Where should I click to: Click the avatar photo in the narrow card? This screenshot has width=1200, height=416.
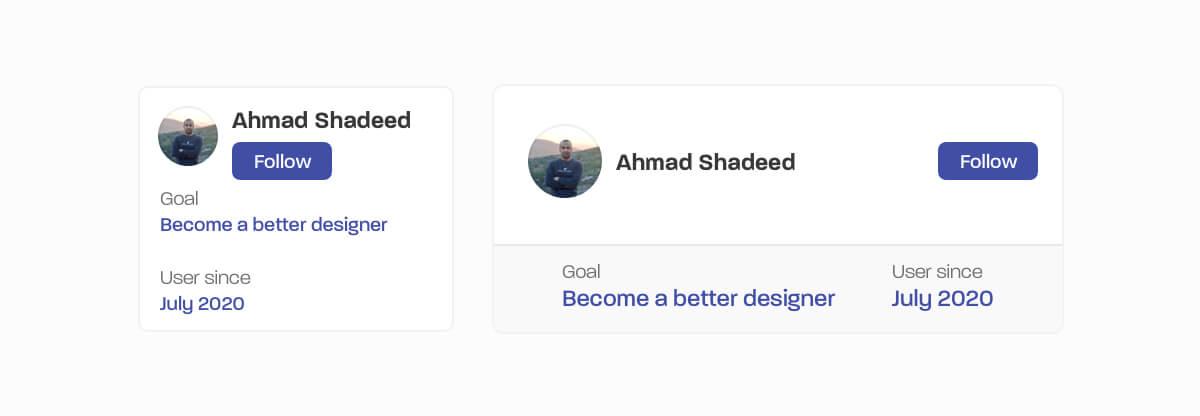188,136
